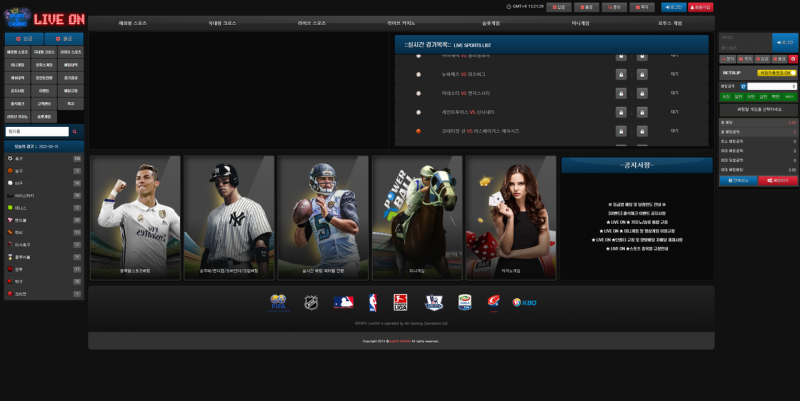Click the green MAX bet amount button
This screenshot has width=800, height=401.
(x=789, y=97)
